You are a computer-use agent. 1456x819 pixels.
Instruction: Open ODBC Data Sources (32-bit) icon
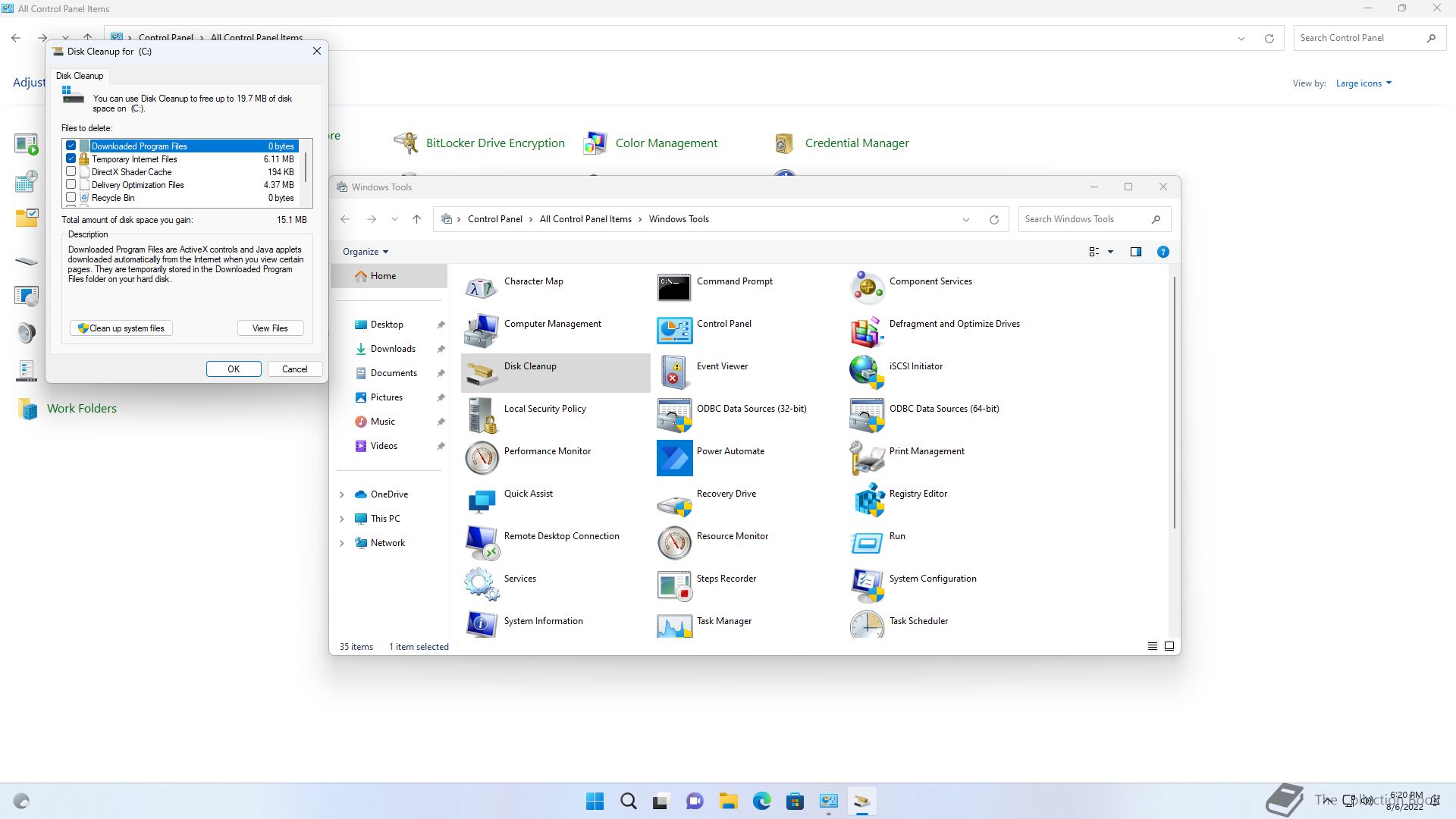tap(674, 415)
